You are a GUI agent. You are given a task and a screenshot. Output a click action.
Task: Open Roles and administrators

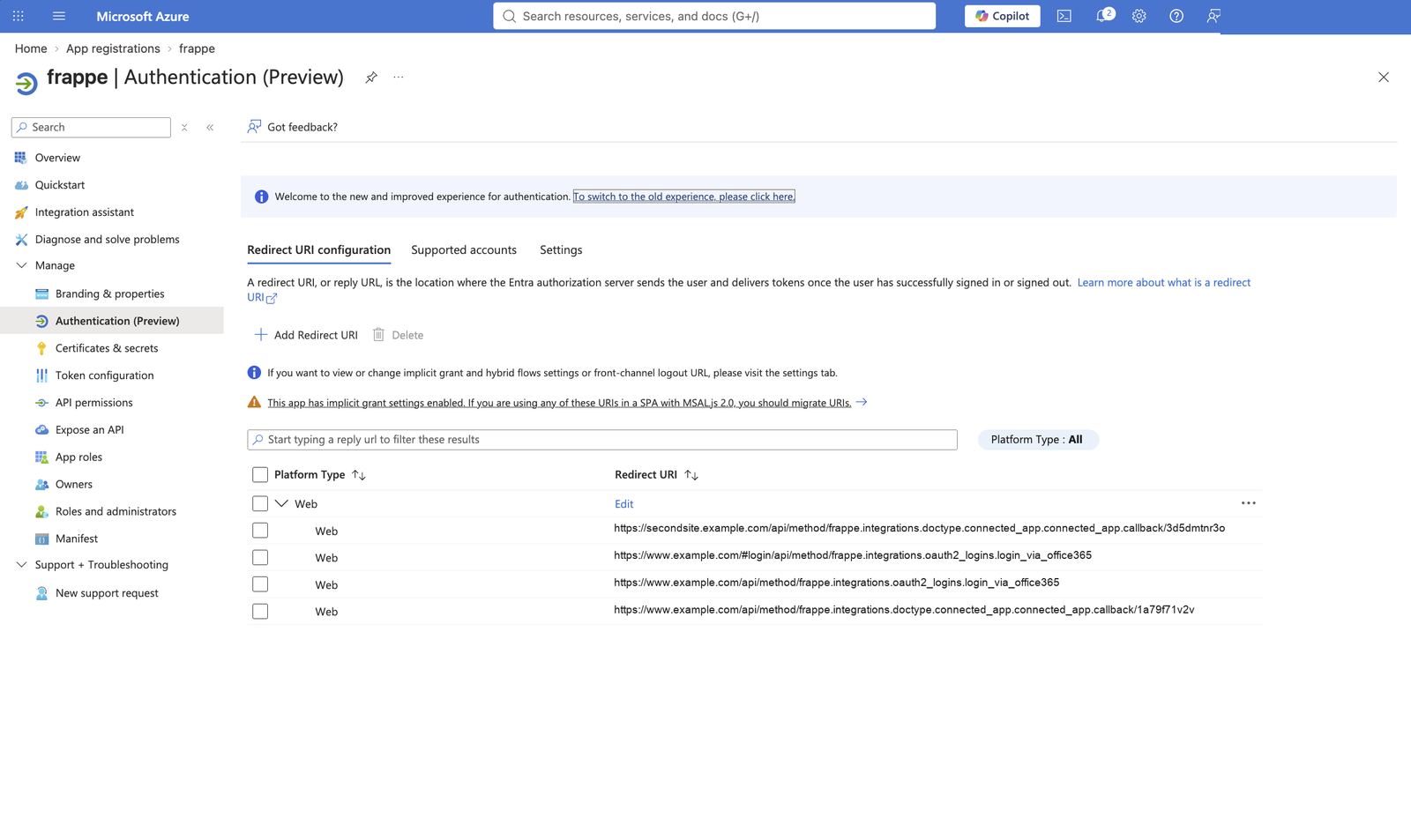point(116,512)
